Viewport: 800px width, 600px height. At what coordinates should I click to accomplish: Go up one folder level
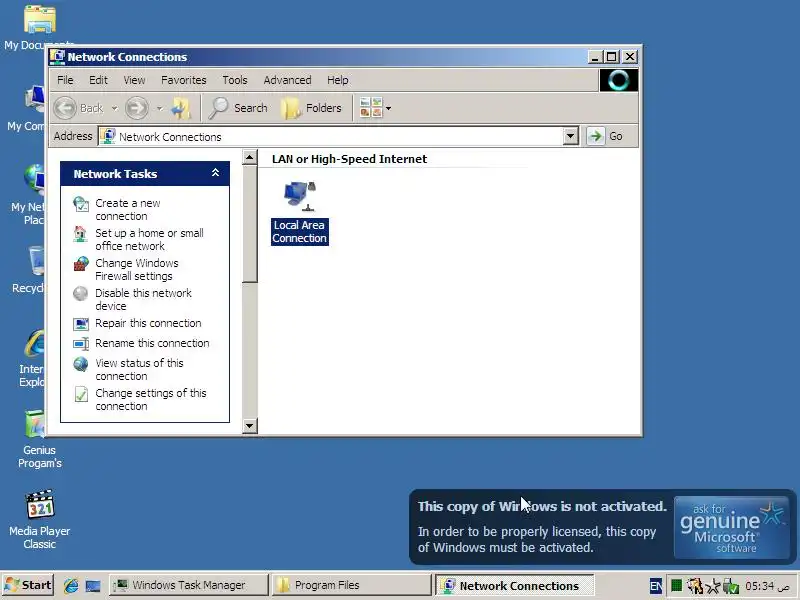181,108
